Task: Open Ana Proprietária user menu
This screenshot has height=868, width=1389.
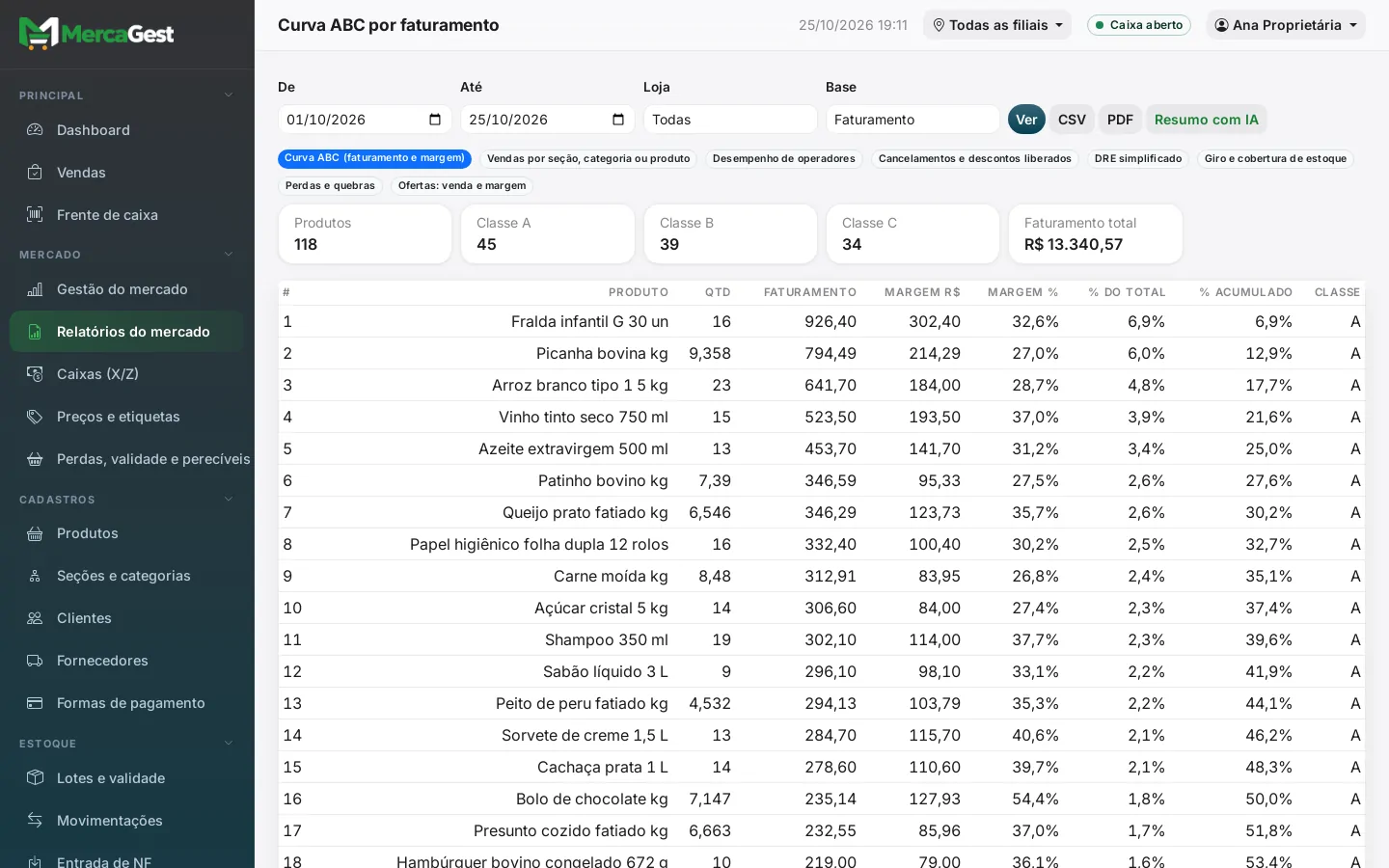Action: point(1286,25)
